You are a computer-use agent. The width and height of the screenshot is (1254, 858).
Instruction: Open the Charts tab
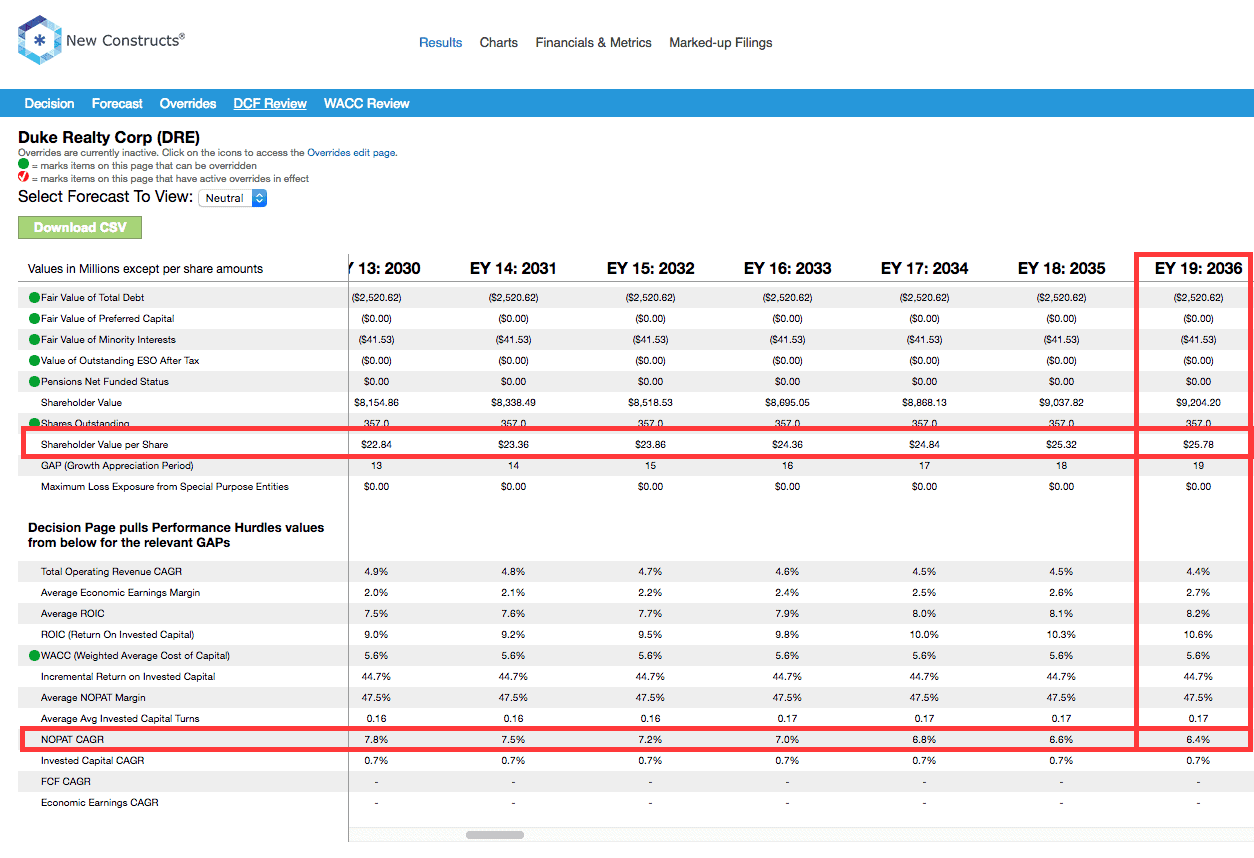coord(499,43)
